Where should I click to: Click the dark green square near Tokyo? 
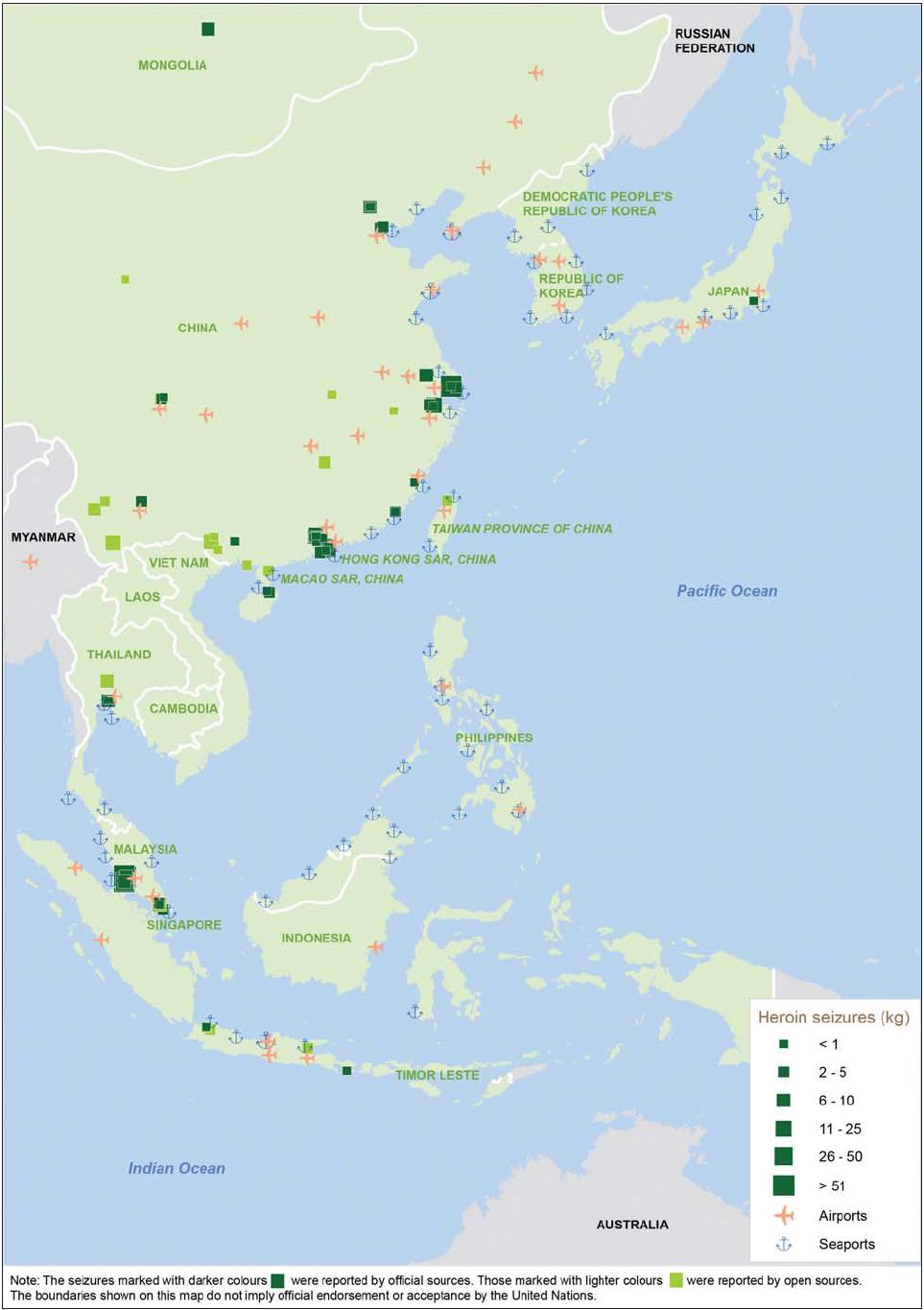pos(754,301)
